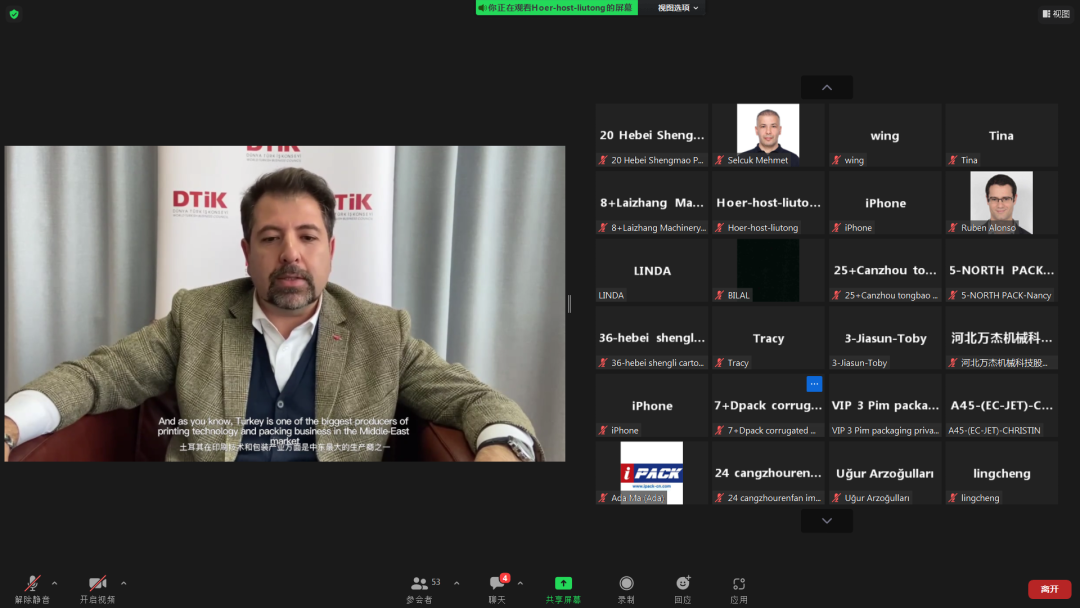Screen dimensions: 1080x608
Task: Expand audio options arrow beside mute button
Action: click(x=54, y=583)
